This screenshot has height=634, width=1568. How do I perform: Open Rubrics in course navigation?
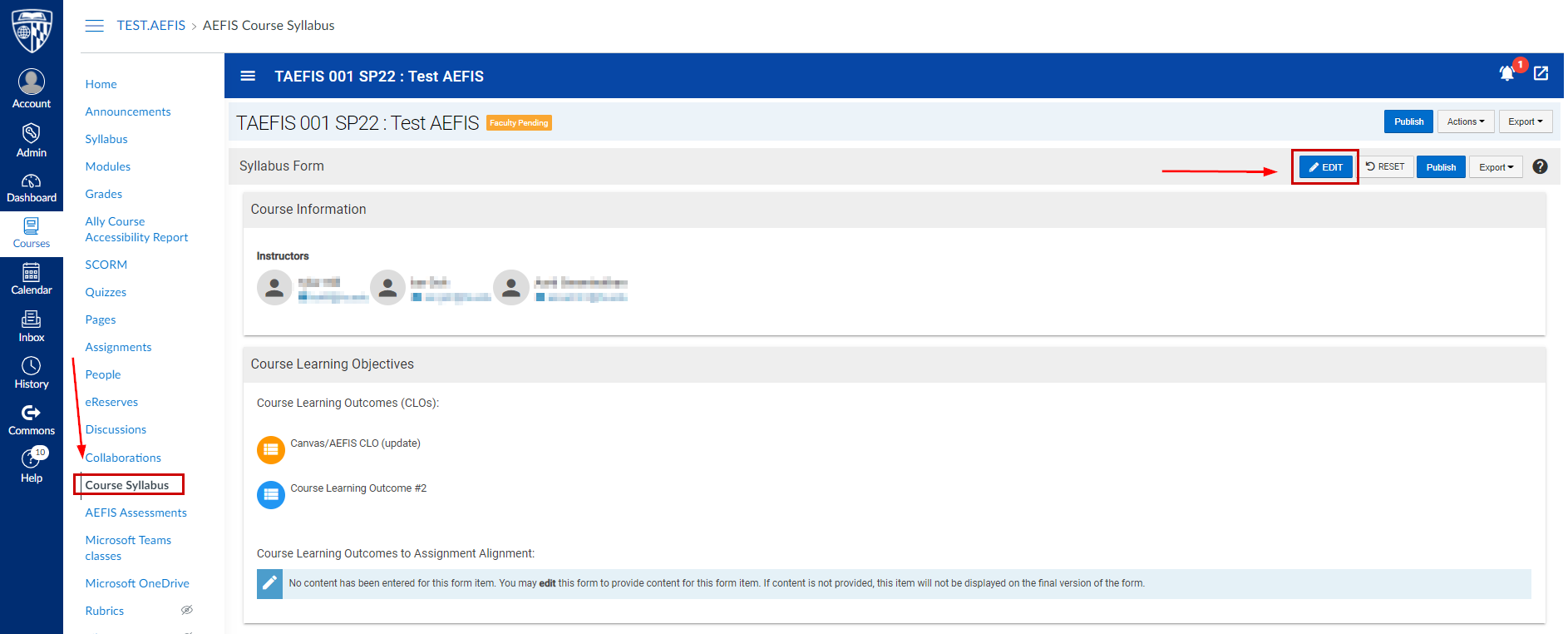point(105,611)
